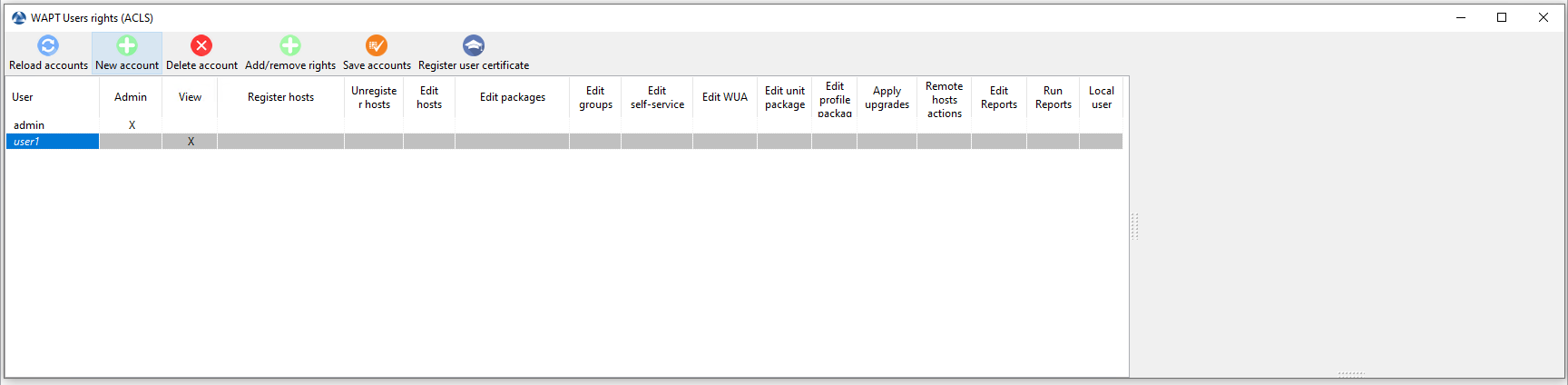This screenshot has width=1568, height=385.
Task: Open Add/remove rights tool
Action: tap(290, 53)
